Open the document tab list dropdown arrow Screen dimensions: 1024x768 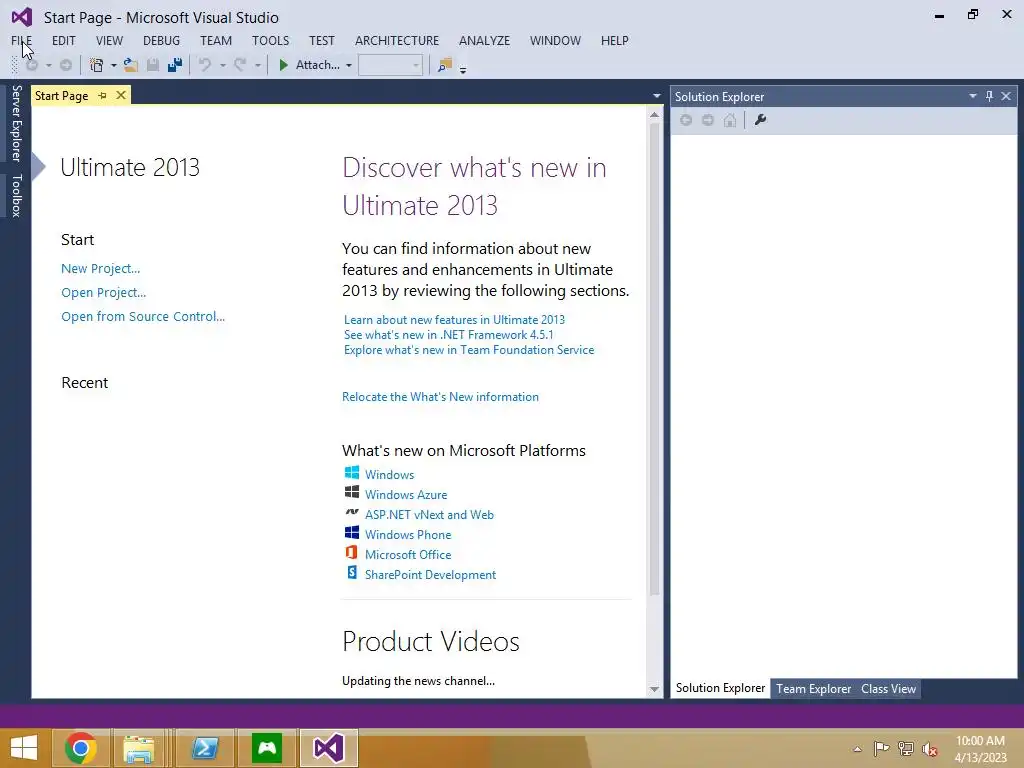coord(656,96)
